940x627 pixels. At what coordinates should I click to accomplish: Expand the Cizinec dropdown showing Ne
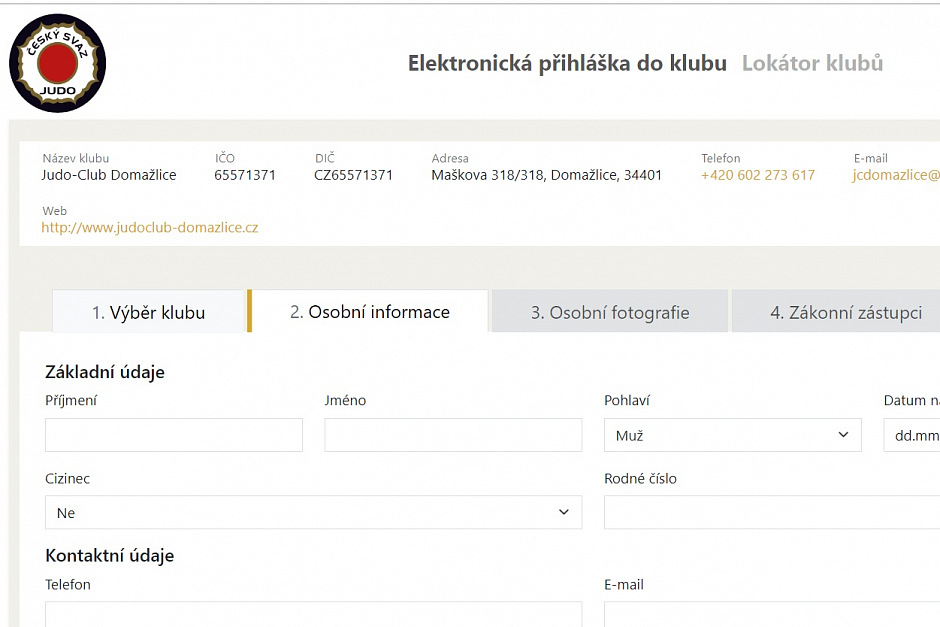point(314,513)
